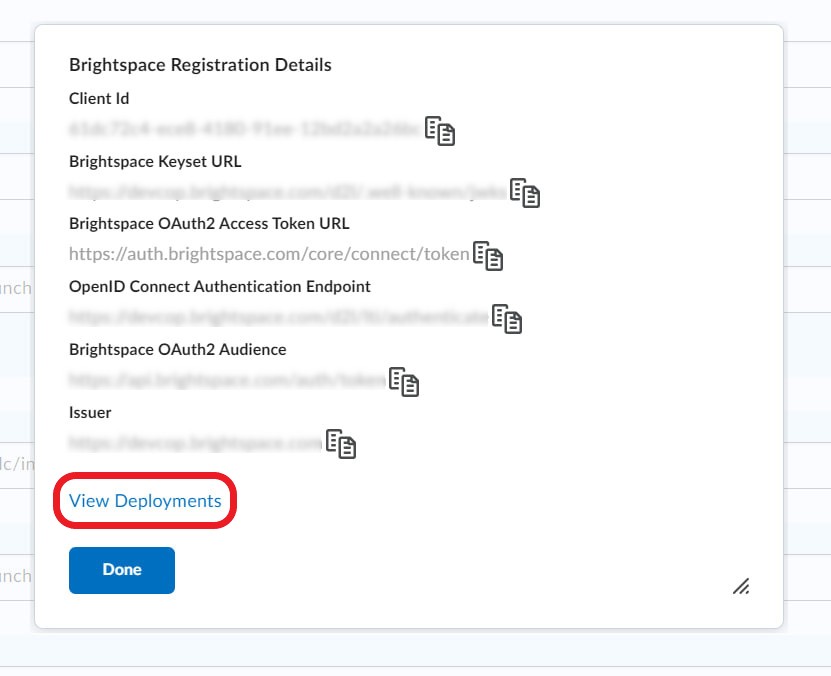Grab the dialog resize handle

pos(741,586)
